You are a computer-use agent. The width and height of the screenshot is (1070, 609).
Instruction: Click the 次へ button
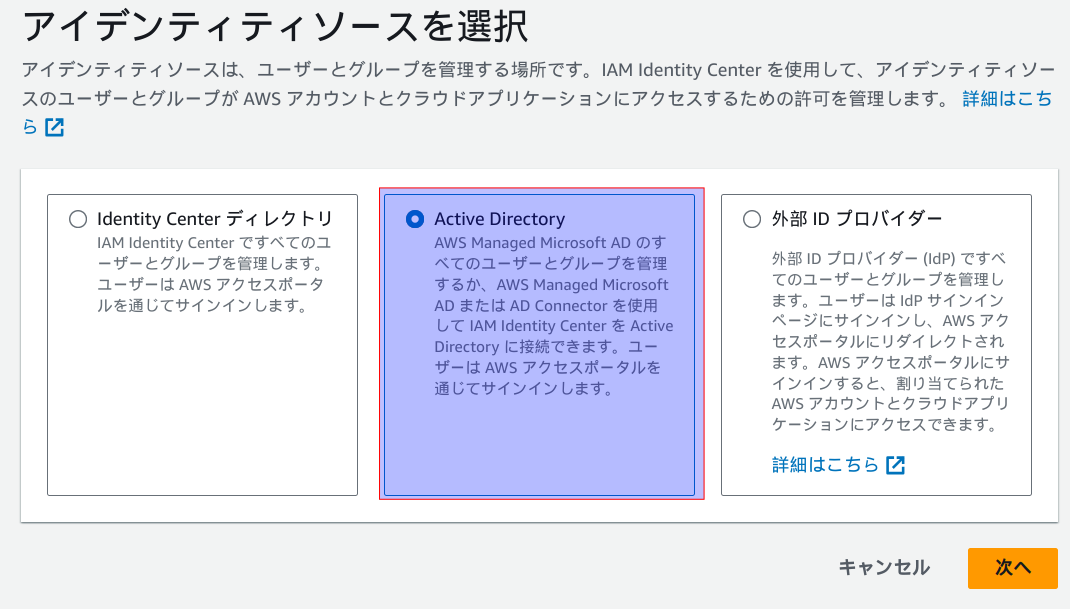[x=1013, y=568]
